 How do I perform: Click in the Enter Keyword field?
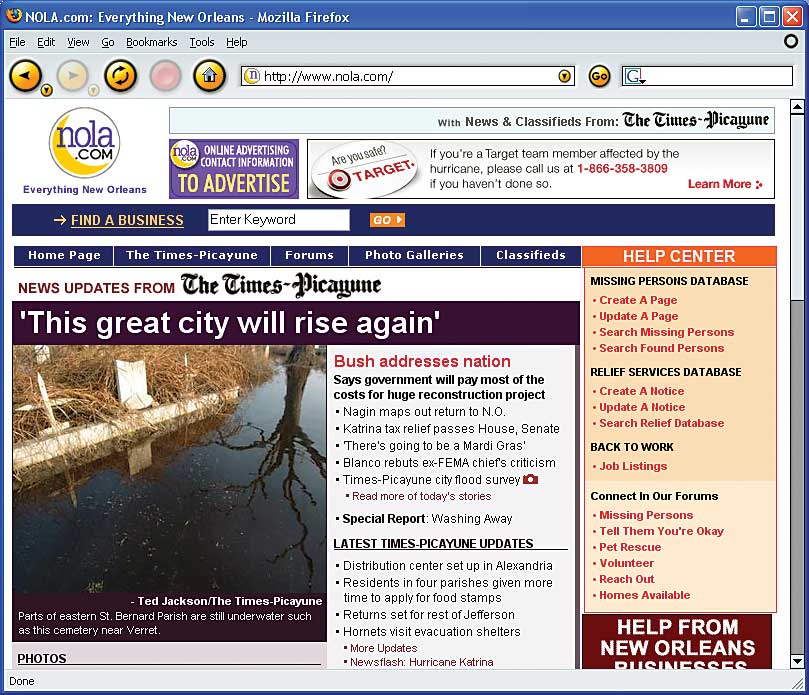click(x=279, y=220)
